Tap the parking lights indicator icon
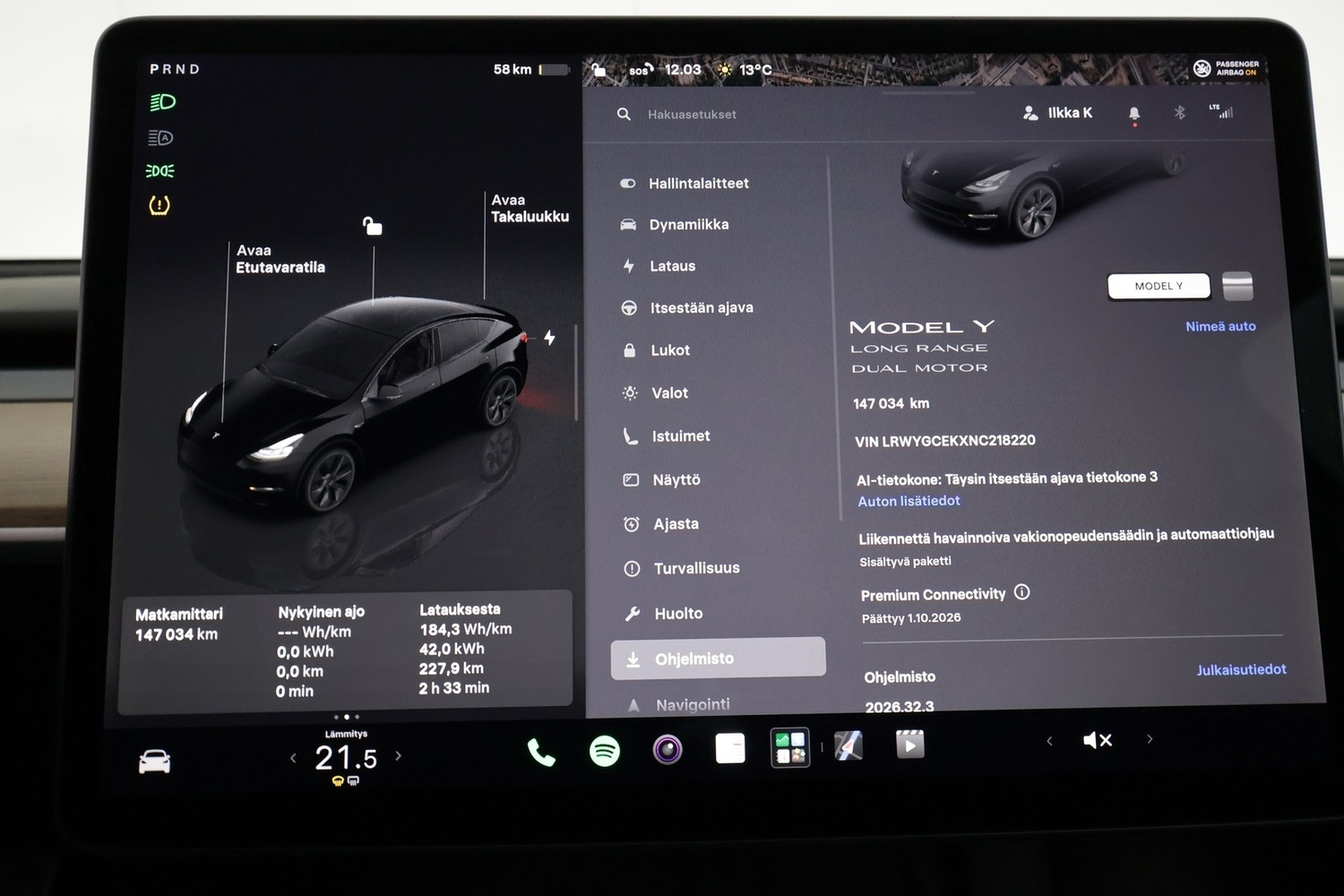This screenshot has width=1344, height=896. [159, 170]
